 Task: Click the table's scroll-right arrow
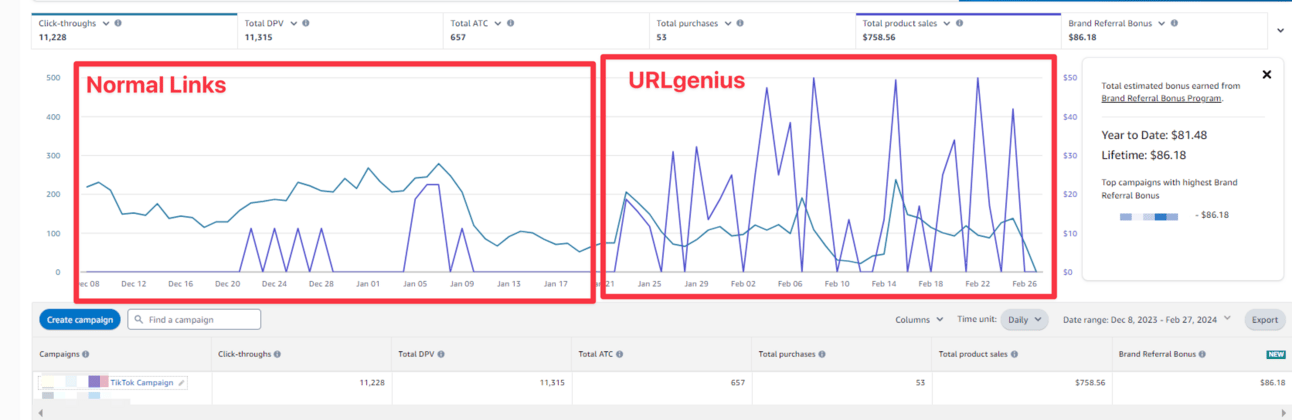point(1286,412)
